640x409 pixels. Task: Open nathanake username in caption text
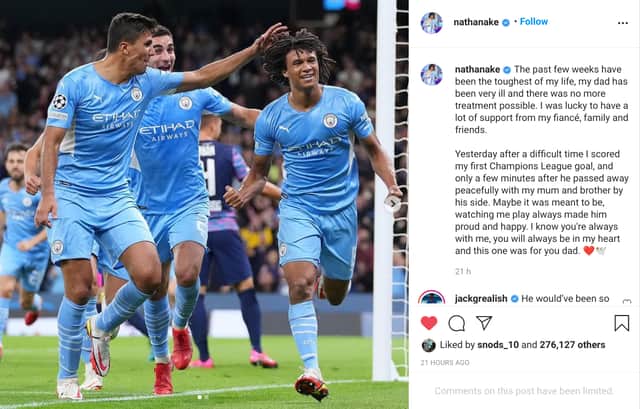tap(477, 69)
